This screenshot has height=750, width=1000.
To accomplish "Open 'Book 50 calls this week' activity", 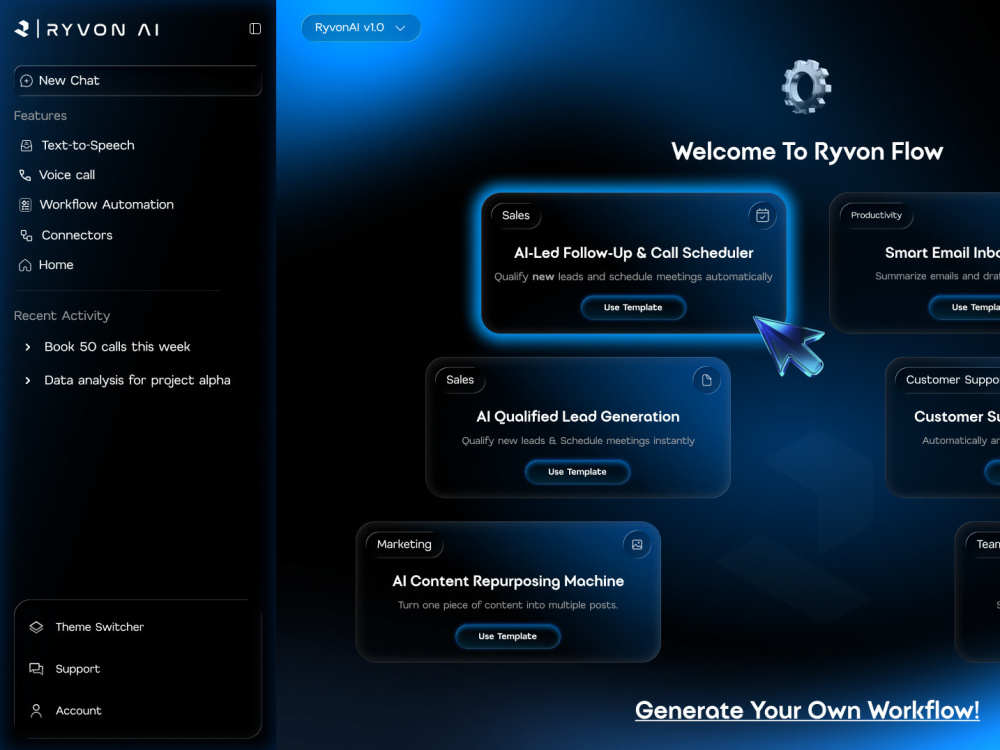I will (x=117, y=347).
